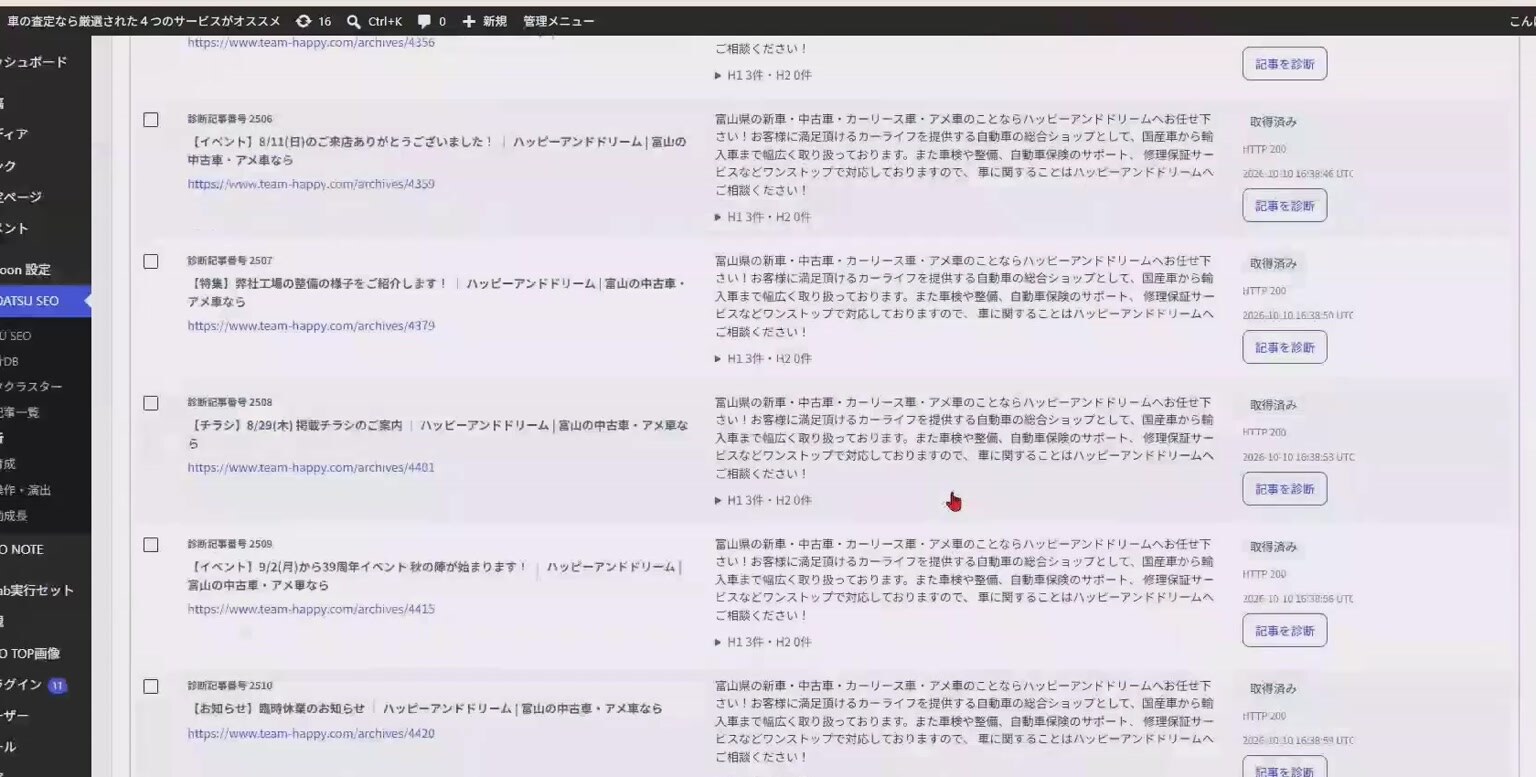Tick checkbox for article 2510
1536x777 pixels.
(x=151, y=686)
